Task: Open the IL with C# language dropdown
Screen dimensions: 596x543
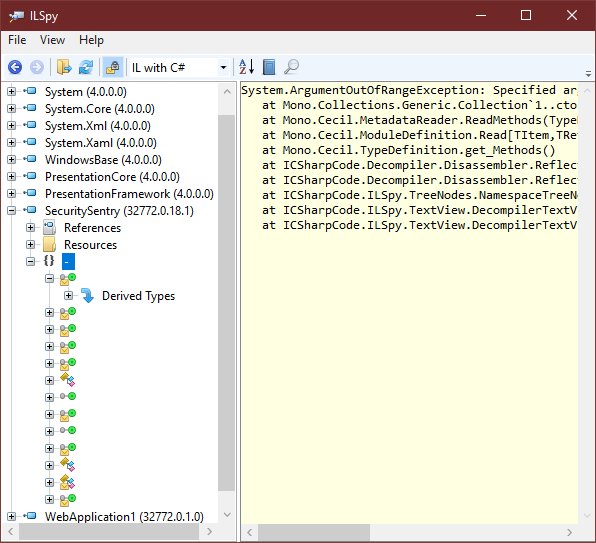Action: point(180,68)
